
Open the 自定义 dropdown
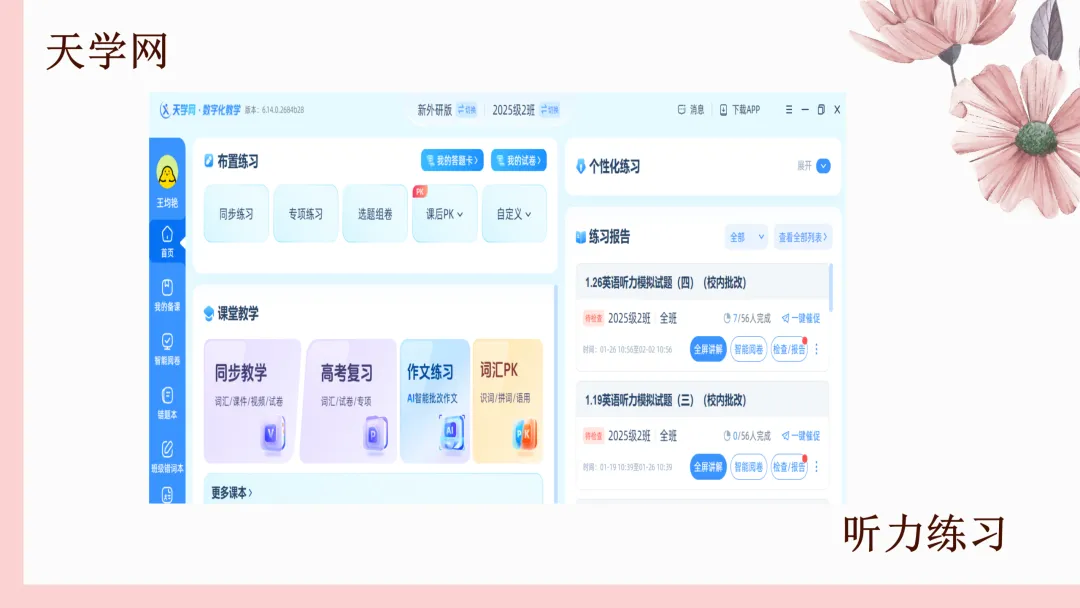tap(514, 214)
